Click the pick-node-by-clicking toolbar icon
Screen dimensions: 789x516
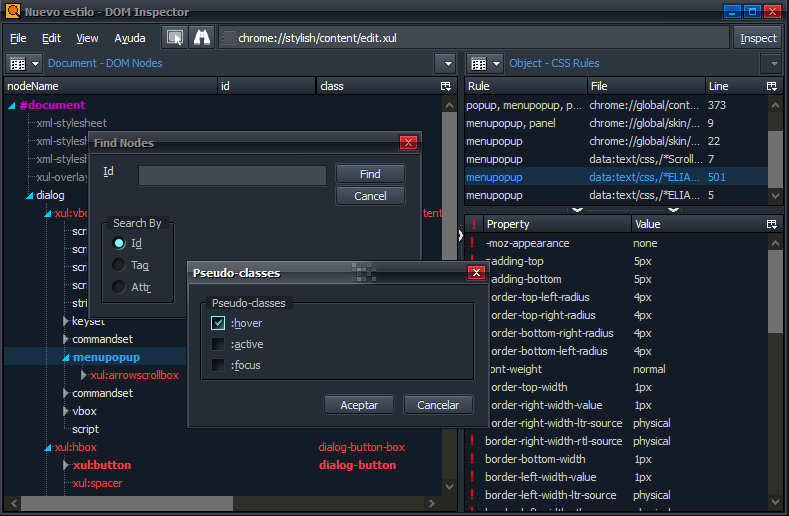pos(175,38)
